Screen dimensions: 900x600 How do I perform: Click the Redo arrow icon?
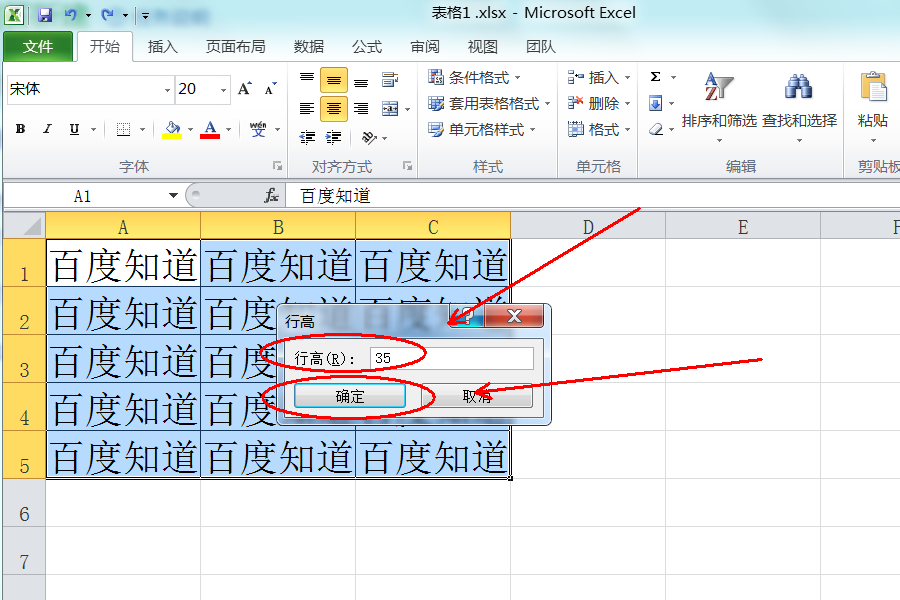107,14
